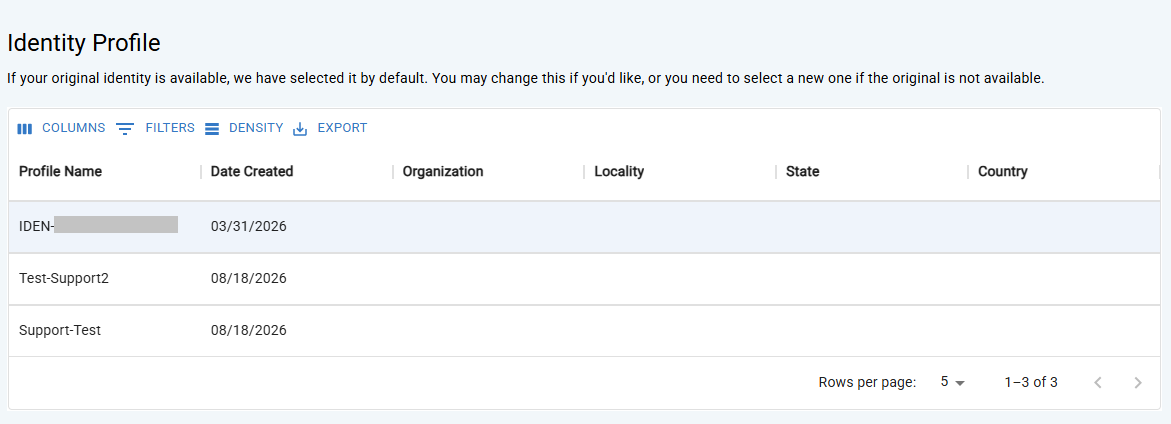
Task: Open the Rows per page dropdown
Action: point(952,382)
